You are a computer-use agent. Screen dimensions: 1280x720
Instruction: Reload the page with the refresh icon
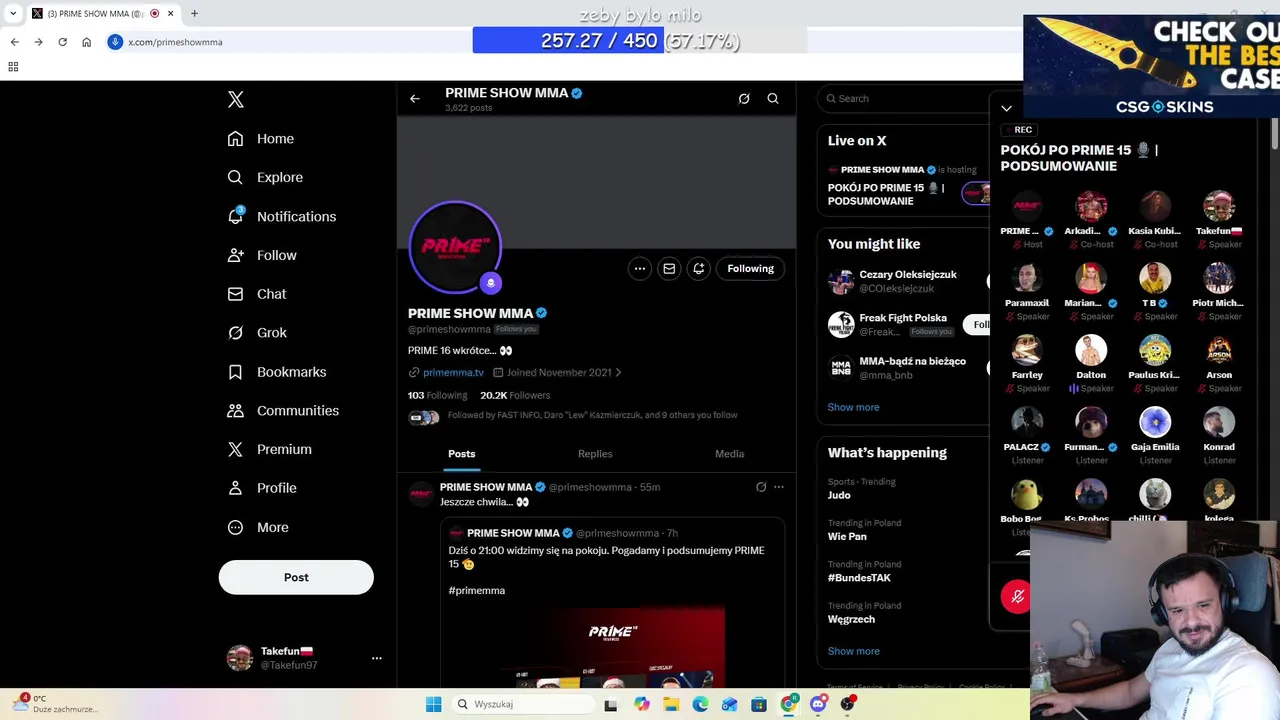(62, 42)
